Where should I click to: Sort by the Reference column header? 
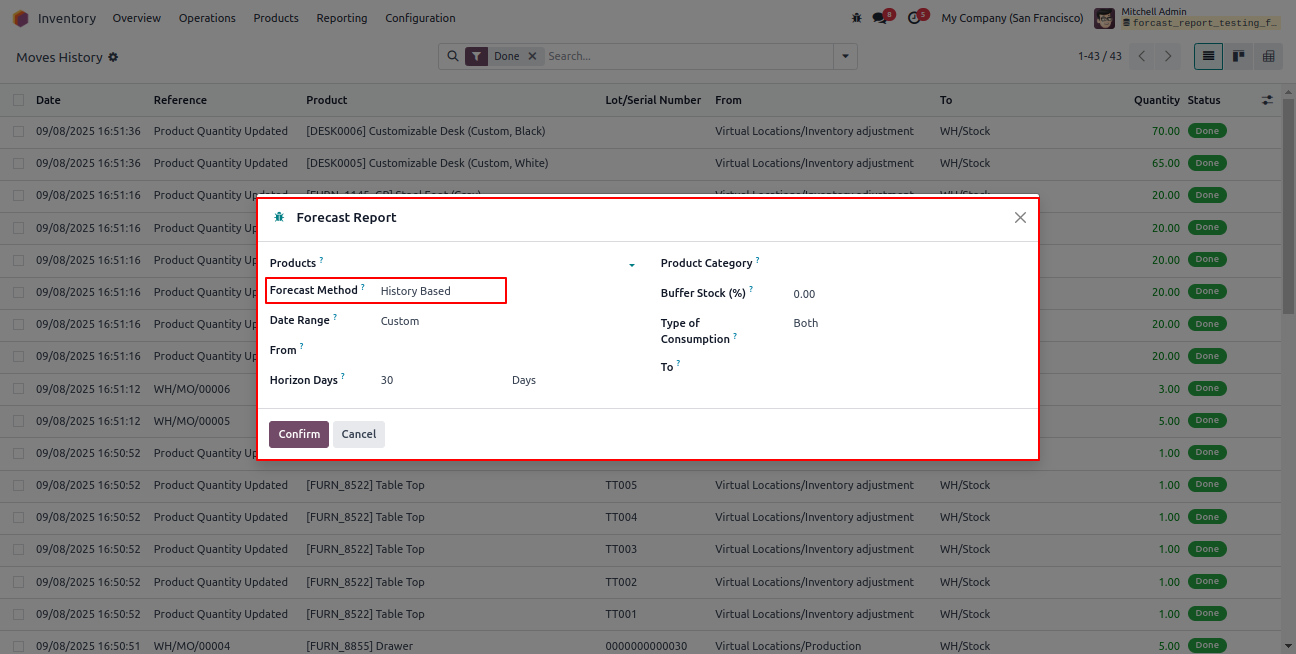180,100
